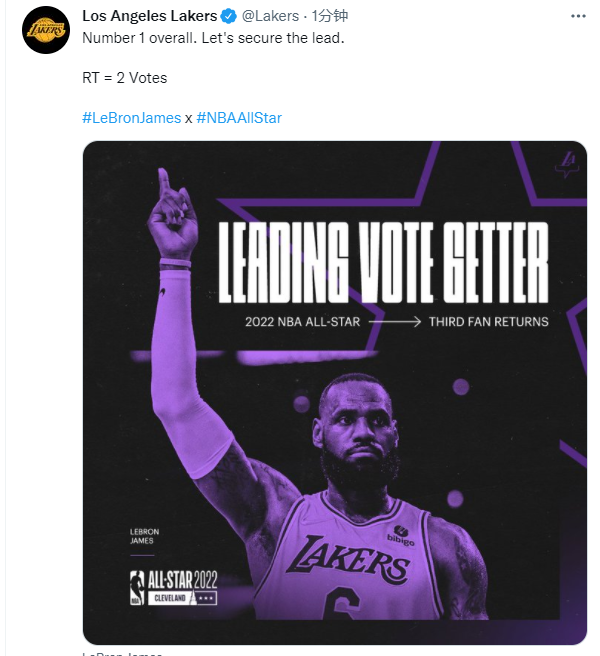Open the tweet's 1分钟 timestamp
600x656 pixels.
tap(330, 16)
